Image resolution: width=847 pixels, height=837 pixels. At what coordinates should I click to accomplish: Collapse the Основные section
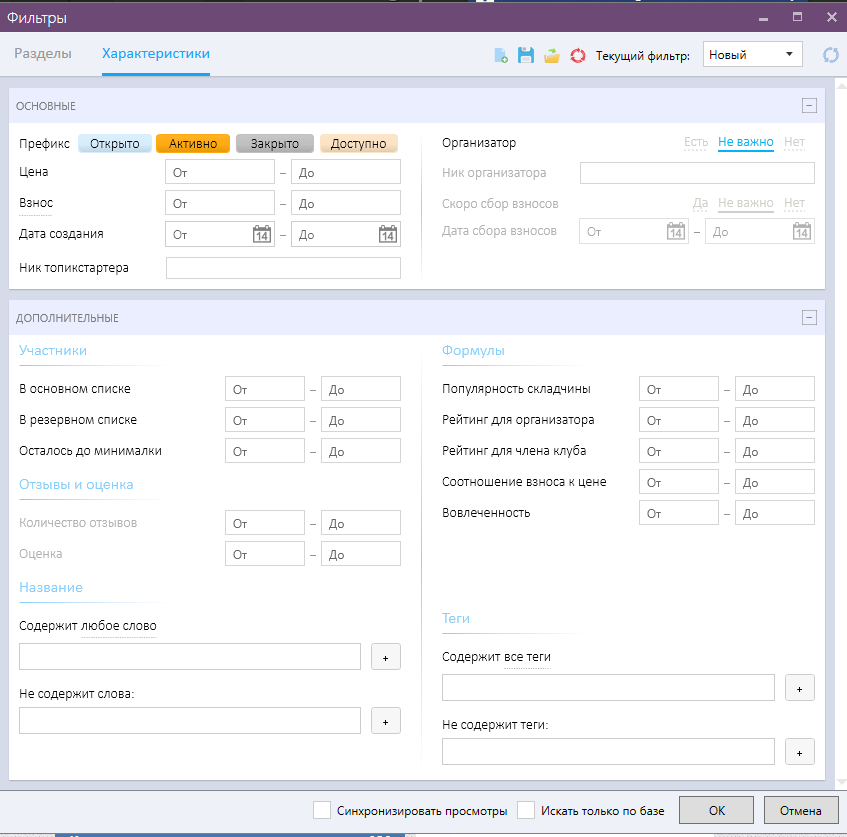pos(809,106)
